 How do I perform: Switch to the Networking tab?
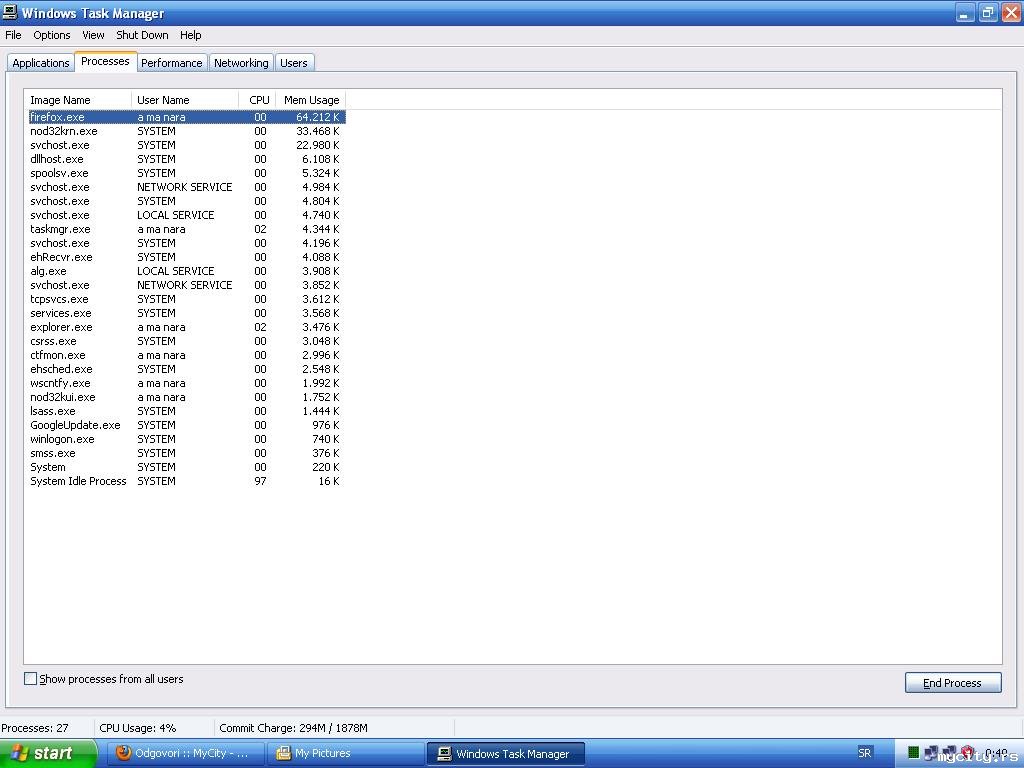(x=241, y=63)
